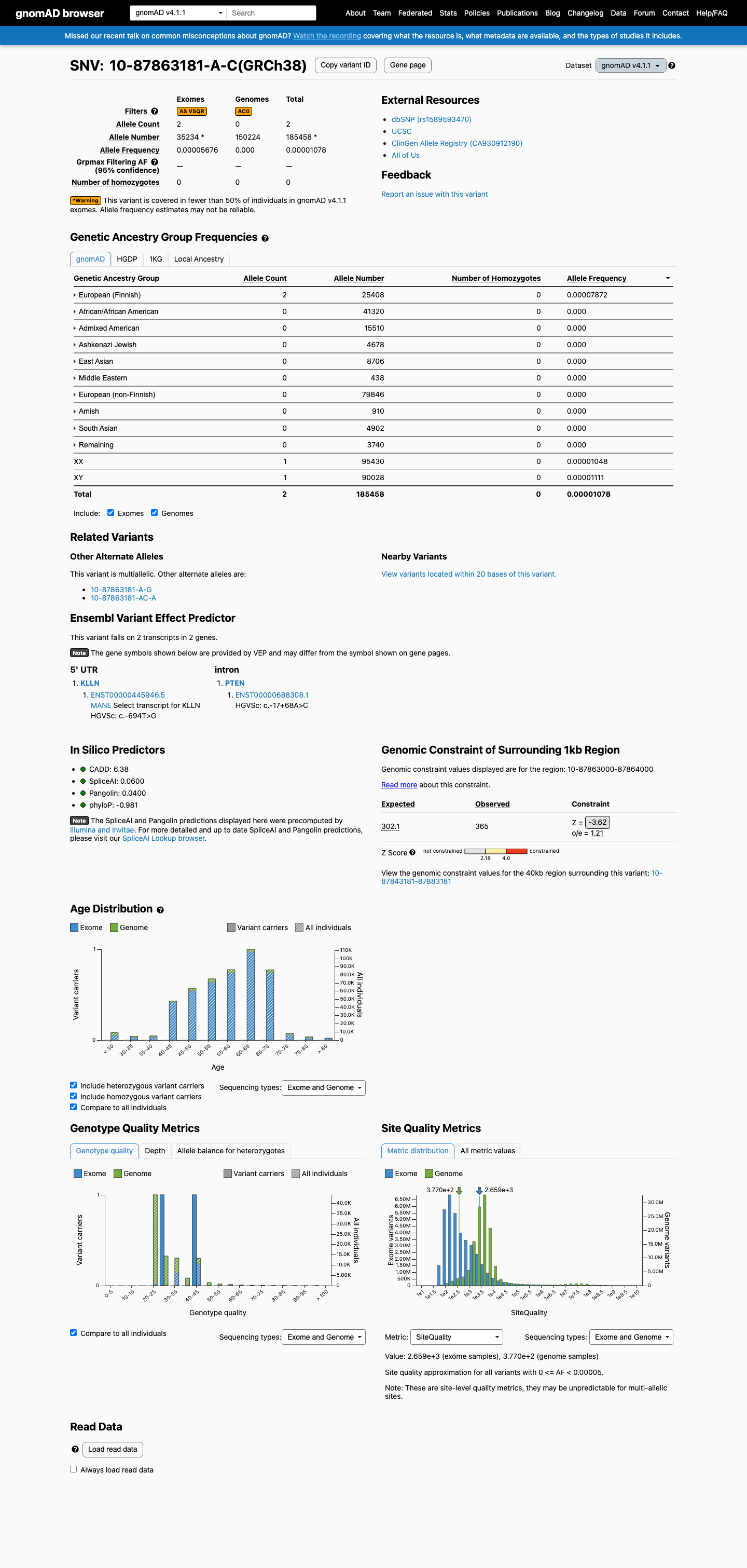This screenshot has width=747, height=1568.
Task: Open the Filters help icon
Action: click(155, 112)
